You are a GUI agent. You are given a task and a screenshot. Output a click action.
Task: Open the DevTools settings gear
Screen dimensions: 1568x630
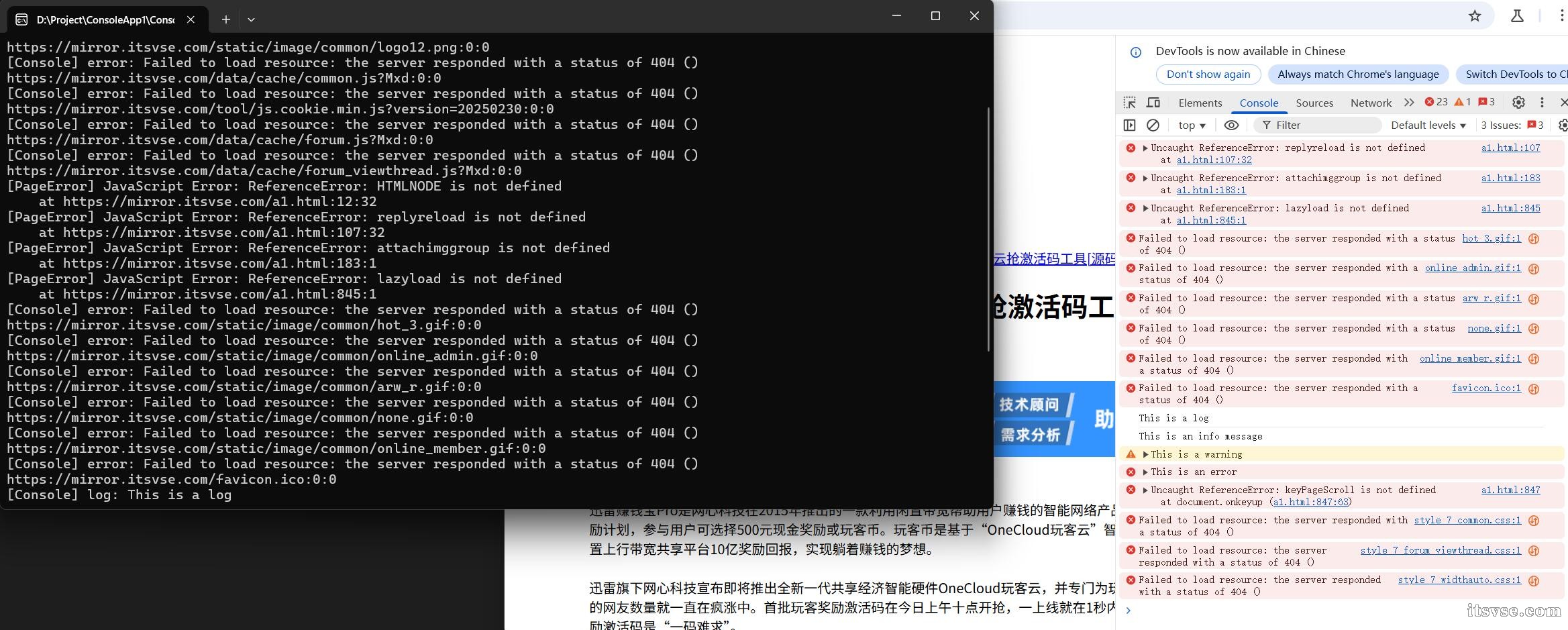point(1518,102)
